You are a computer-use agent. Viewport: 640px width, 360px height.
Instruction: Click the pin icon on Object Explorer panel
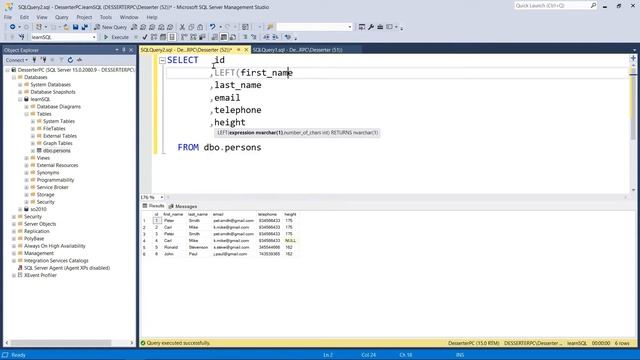pos(124,50)
